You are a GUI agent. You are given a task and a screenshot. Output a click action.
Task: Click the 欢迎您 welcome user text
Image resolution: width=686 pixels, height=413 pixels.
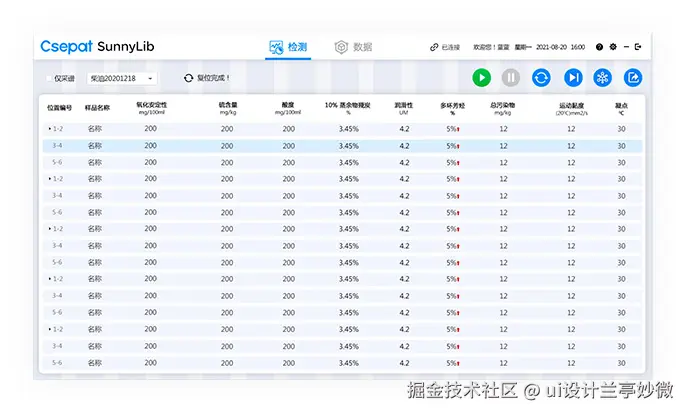(x=491, y=47)
